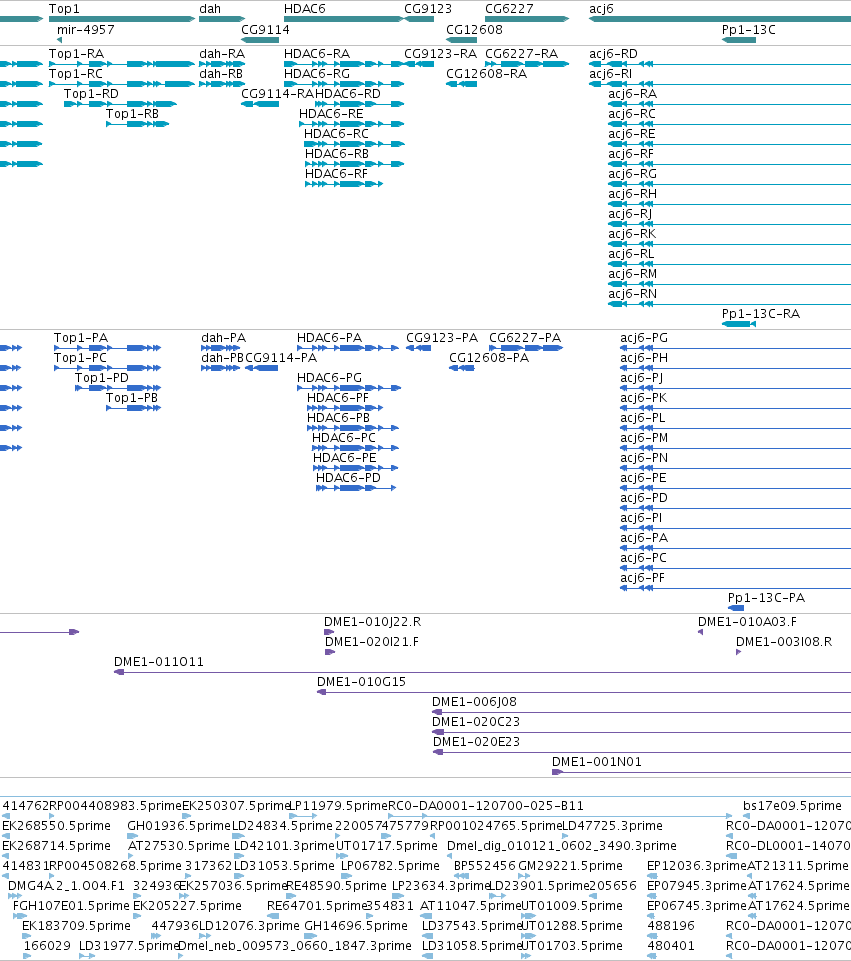Select EST EP12036.3prime

[697, 865]
